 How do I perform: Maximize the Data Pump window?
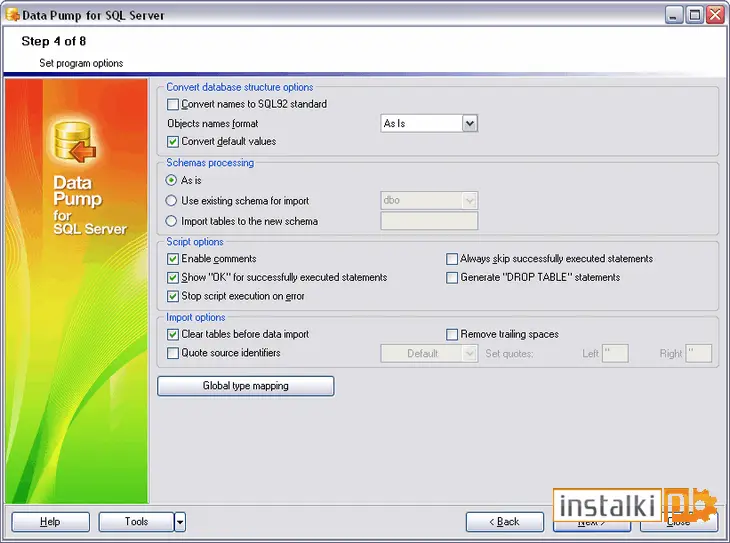tap(695, 15)
